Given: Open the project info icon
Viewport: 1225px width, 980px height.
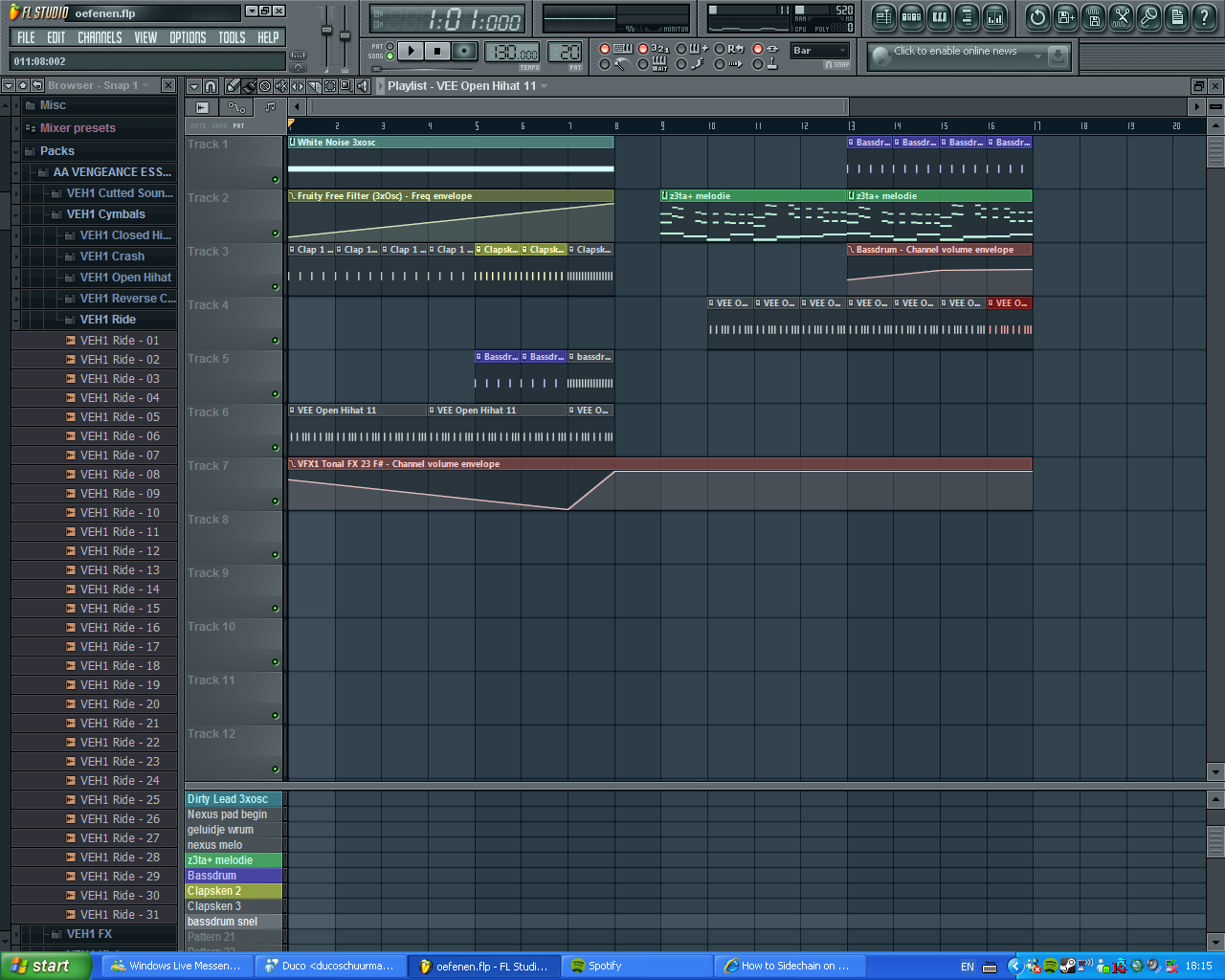Looking at the screenshot, I should [1176, 16].
